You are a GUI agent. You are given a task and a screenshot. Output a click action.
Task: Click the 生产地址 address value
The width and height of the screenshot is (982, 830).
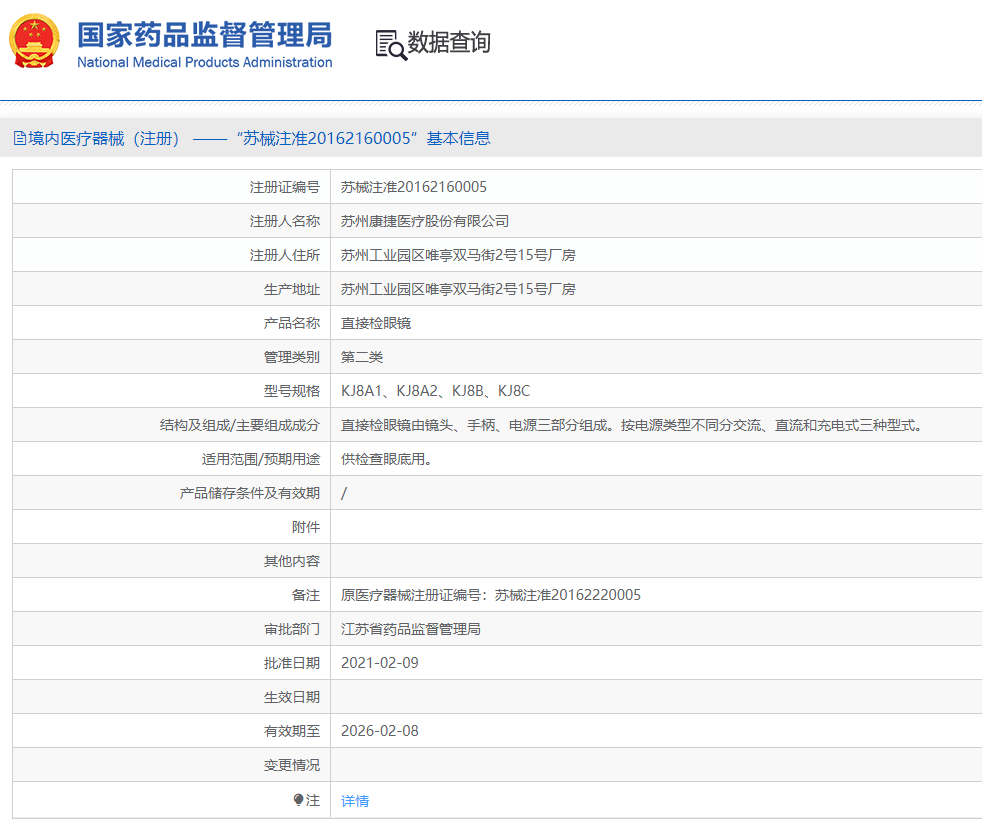[x=458, y=289]
